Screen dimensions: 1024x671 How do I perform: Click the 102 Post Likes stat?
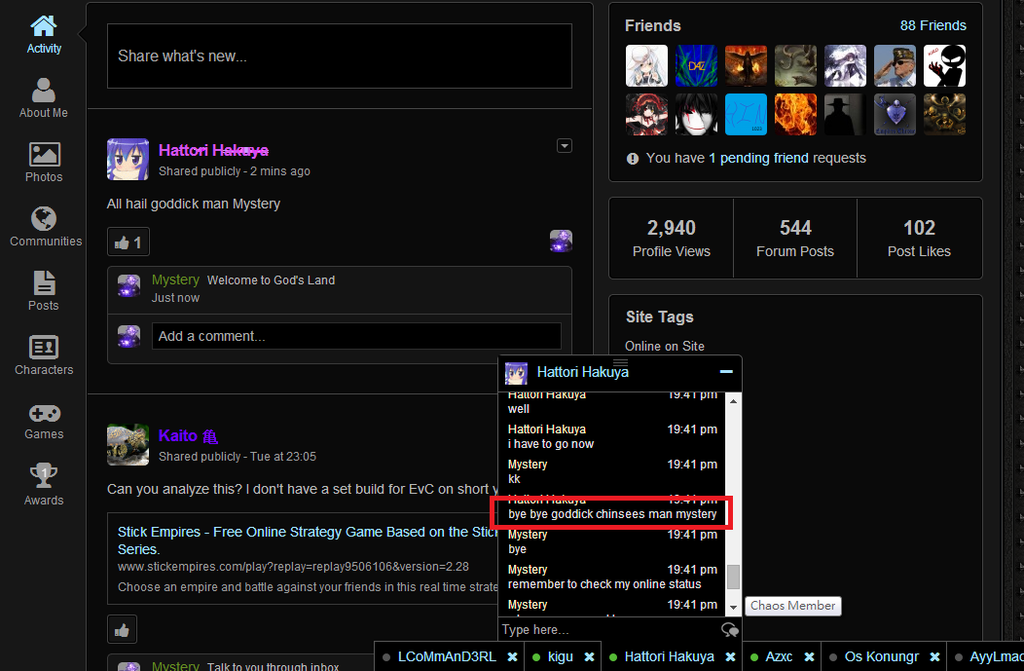[x=919, y=238]
